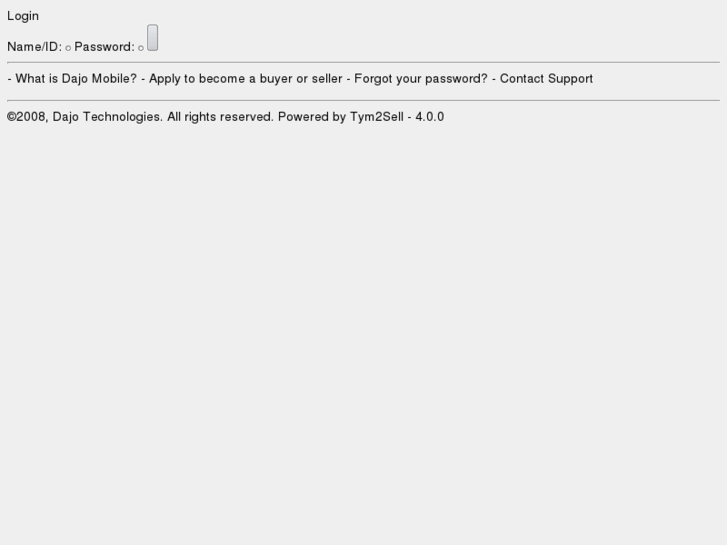This screenshot has width=727, height=545.
Task: Click the Login heading text
Action: [x=23, y=16]
